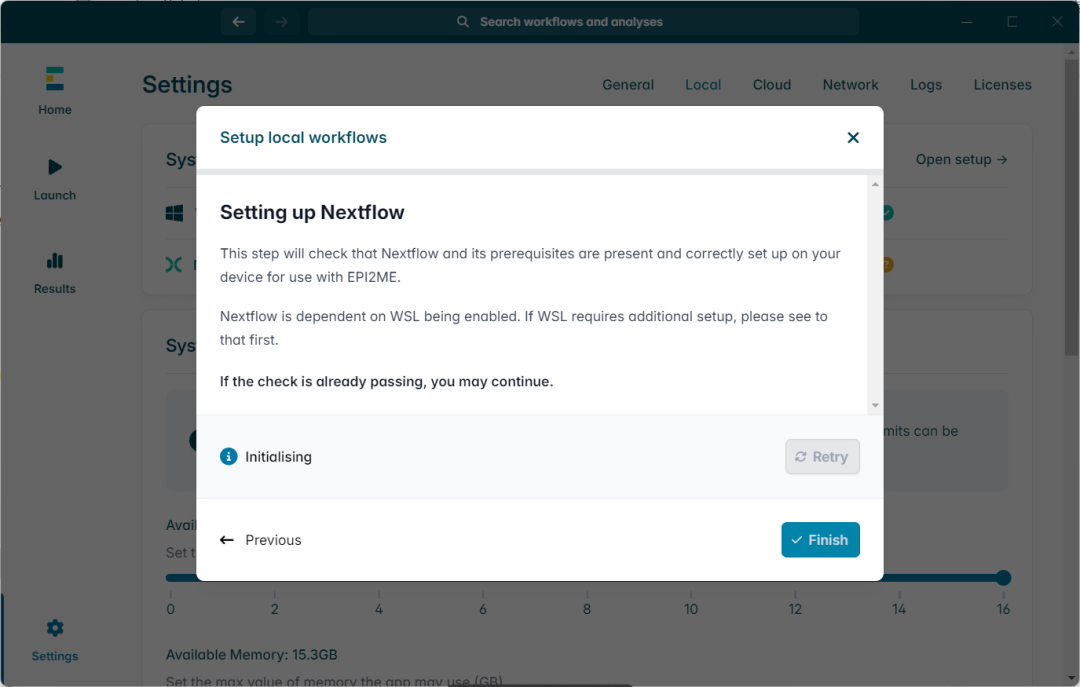Open the Logs settings tab
Image resolution: width=1080 pixels, height=687 pixels.
coord(926,85)
